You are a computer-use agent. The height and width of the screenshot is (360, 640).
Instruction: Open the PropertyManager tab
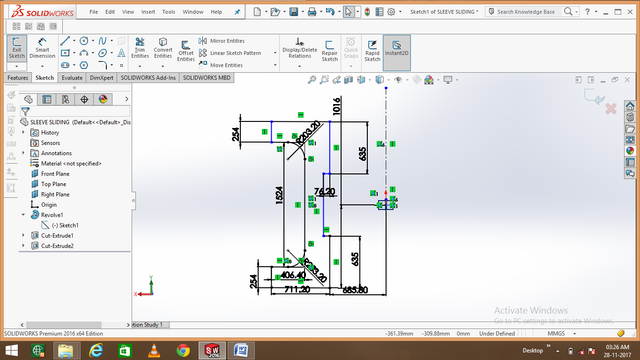pos(47,99)
